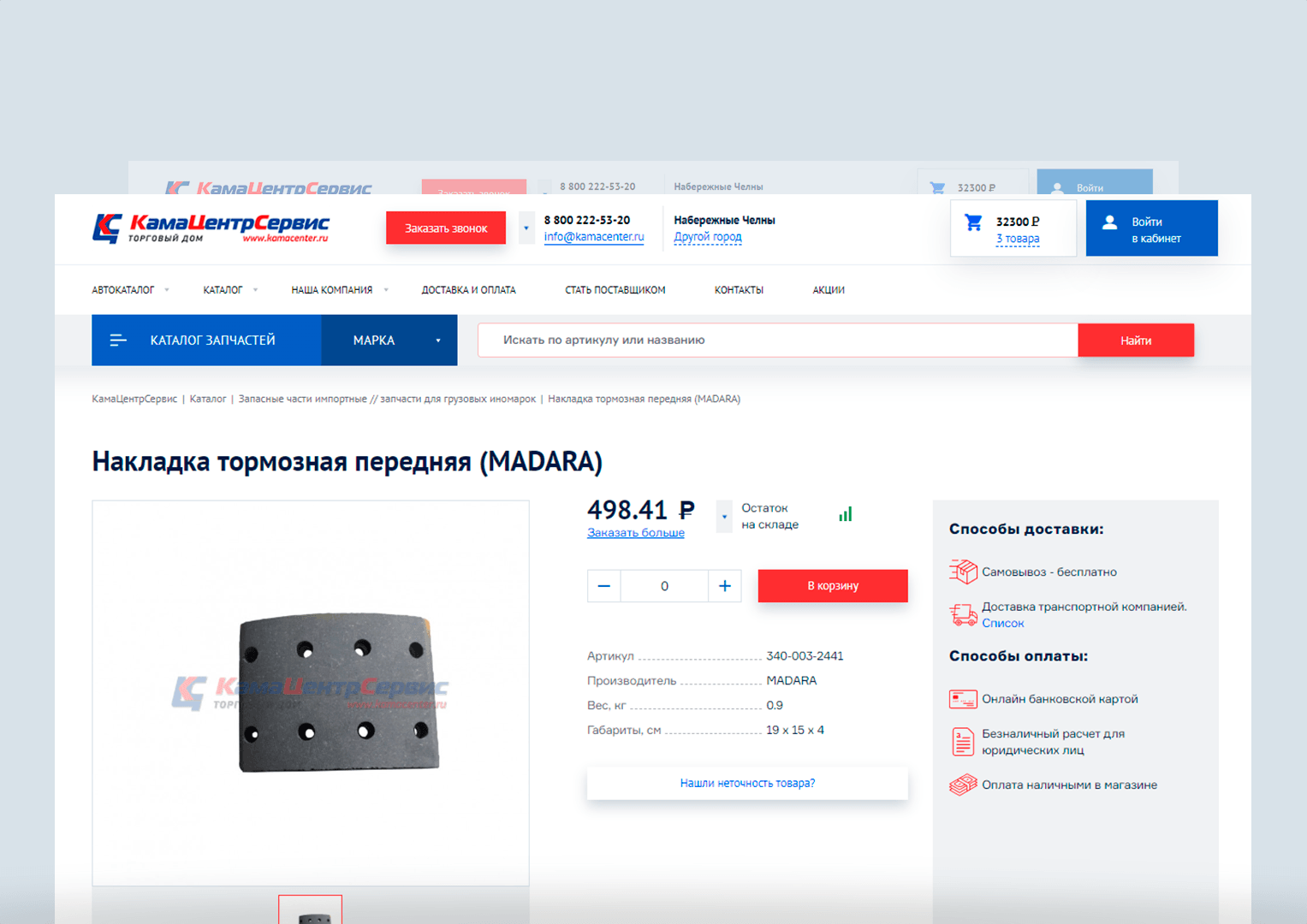This screenshot has height=924, width=1307.
Task: Click the shopping cart icon
Action: pos(973,222)
